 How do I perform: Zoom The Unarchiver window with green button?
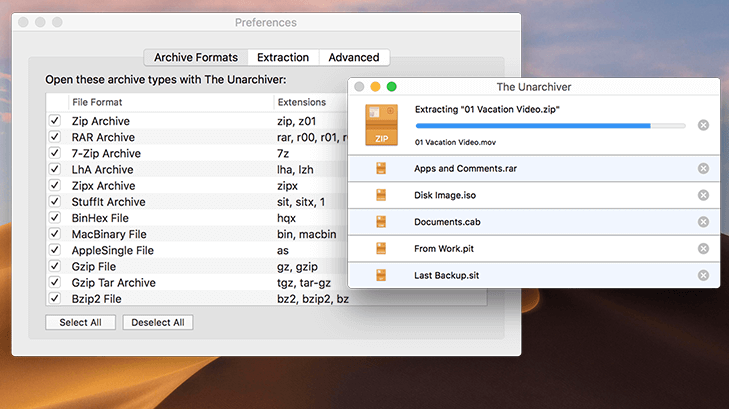click(x=391, y=86)
